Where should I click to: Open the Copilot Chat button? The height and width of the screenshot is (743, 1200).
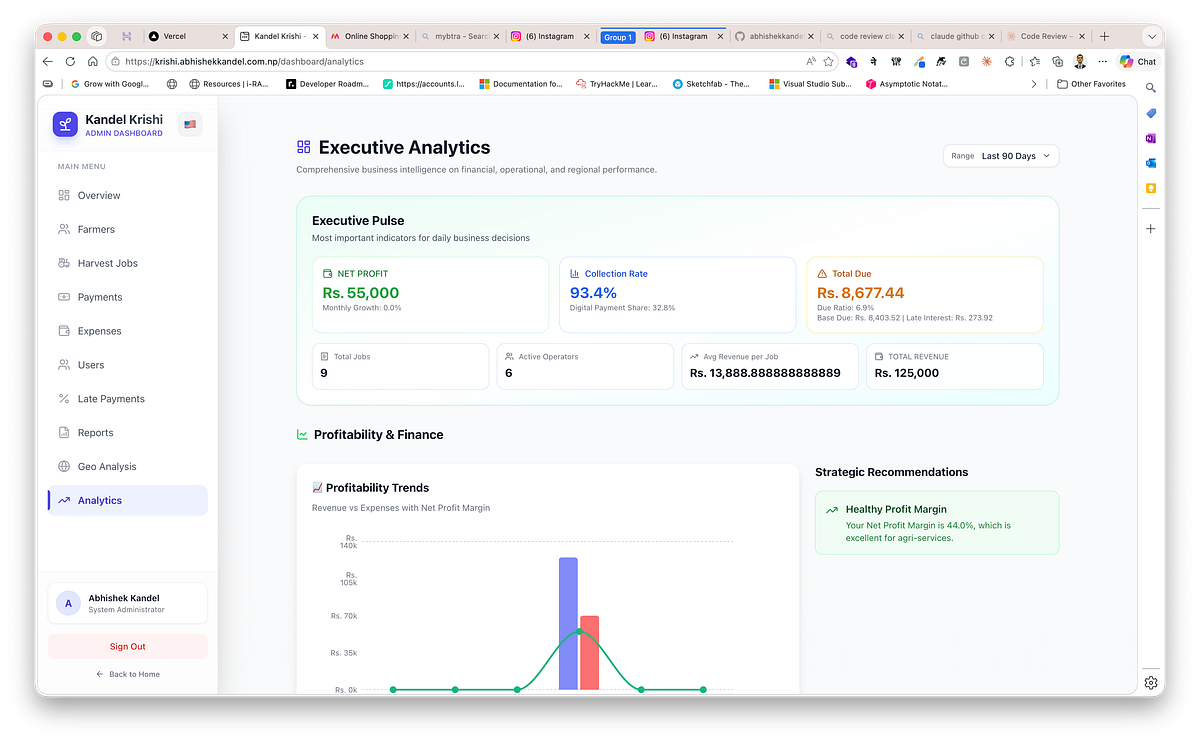1138,61
